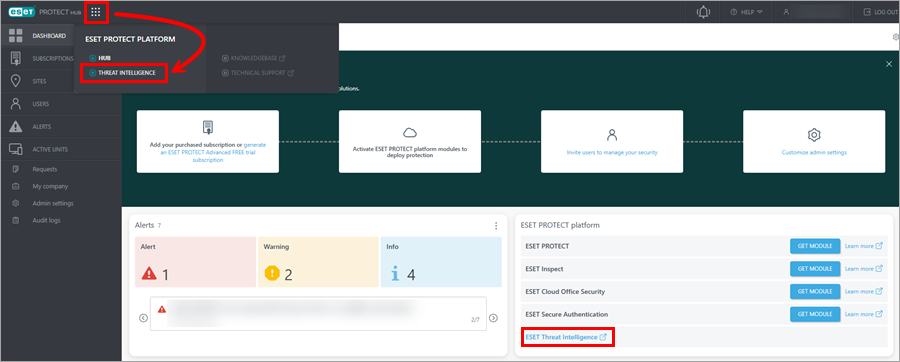Click the Subscriptions document icon
This screenshot has height=362, width=900.
(x=16, y=58)
